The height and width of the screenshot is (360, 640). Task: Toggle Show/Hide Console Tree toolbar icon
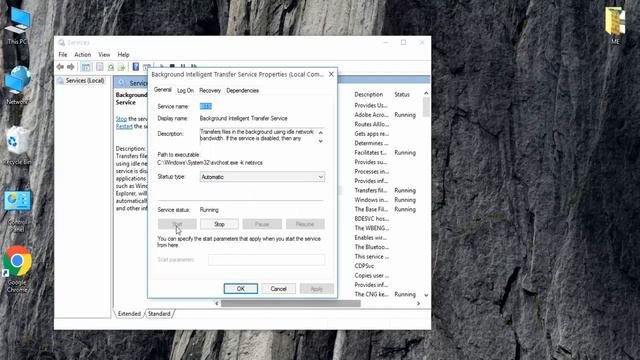86,67
